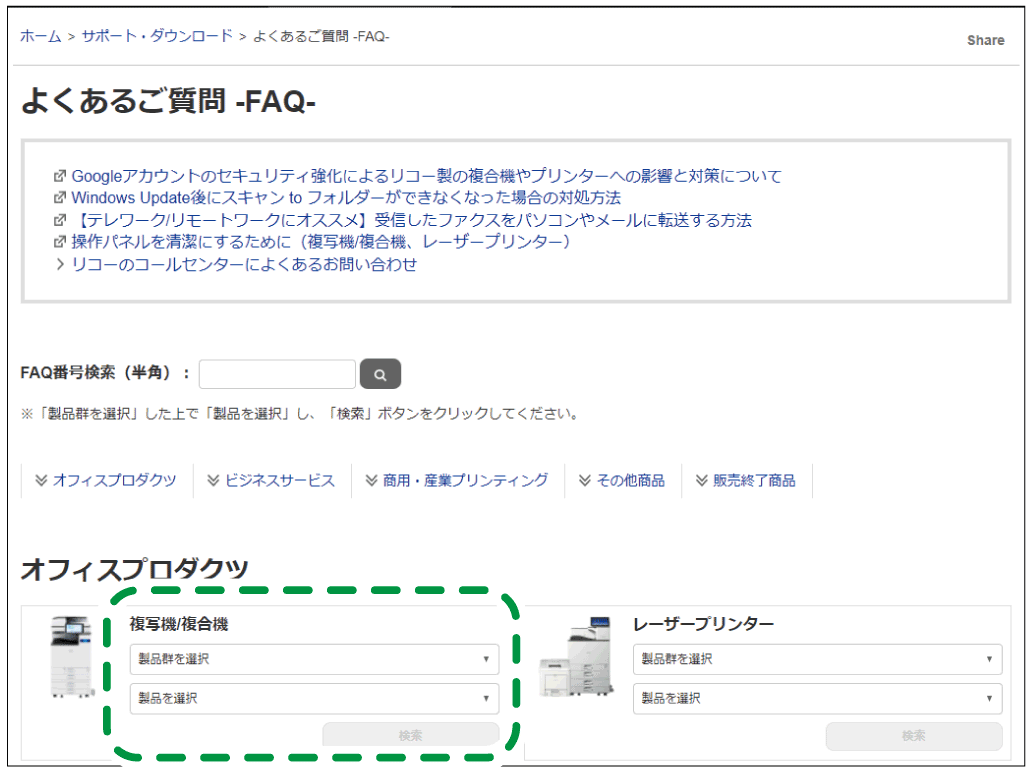Click the magnifier search icon
The width and height of the screenshot is (1028, 772).
380,373
